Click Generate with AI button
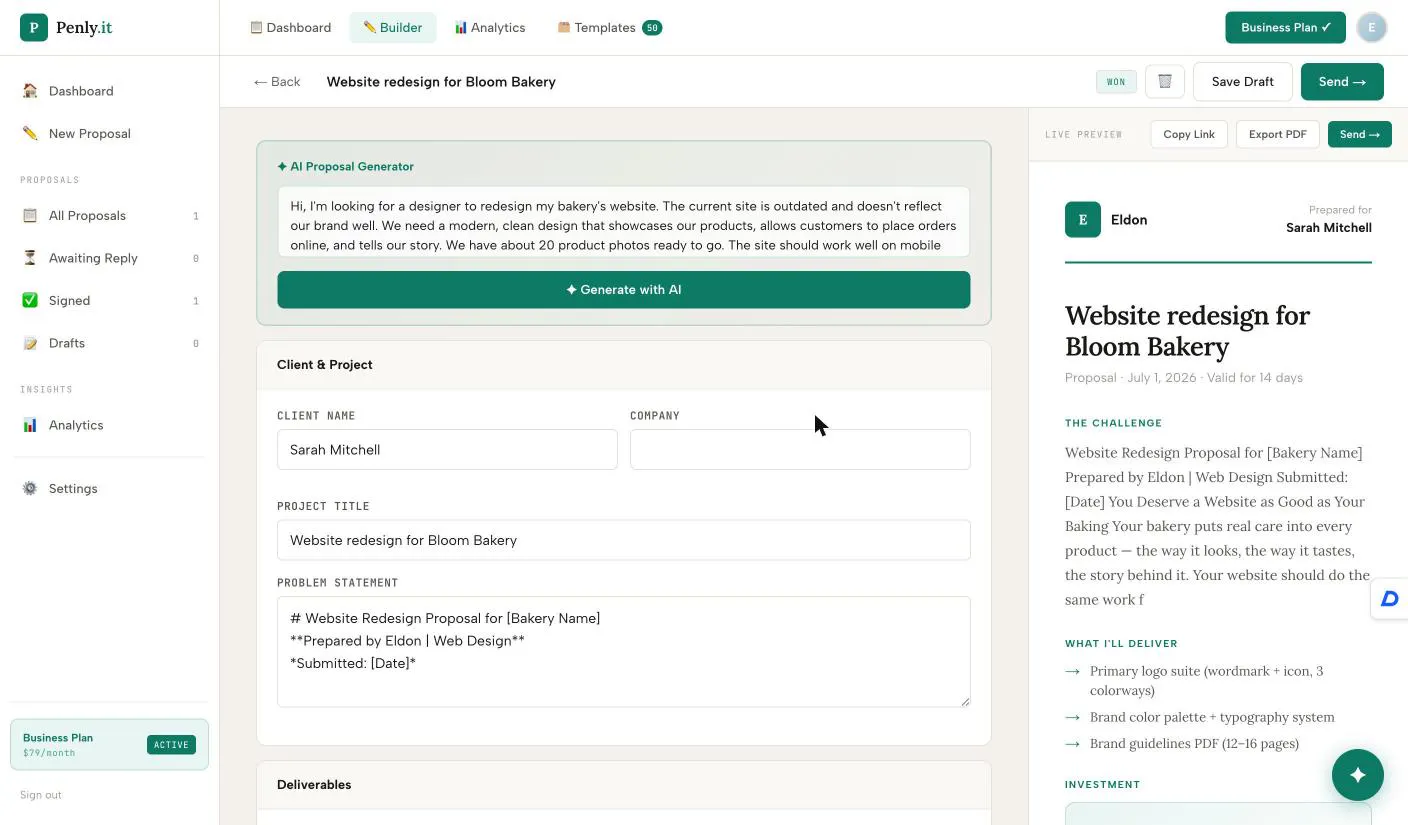The width and height of the screenshot is (1408, 825). point(624,290)
